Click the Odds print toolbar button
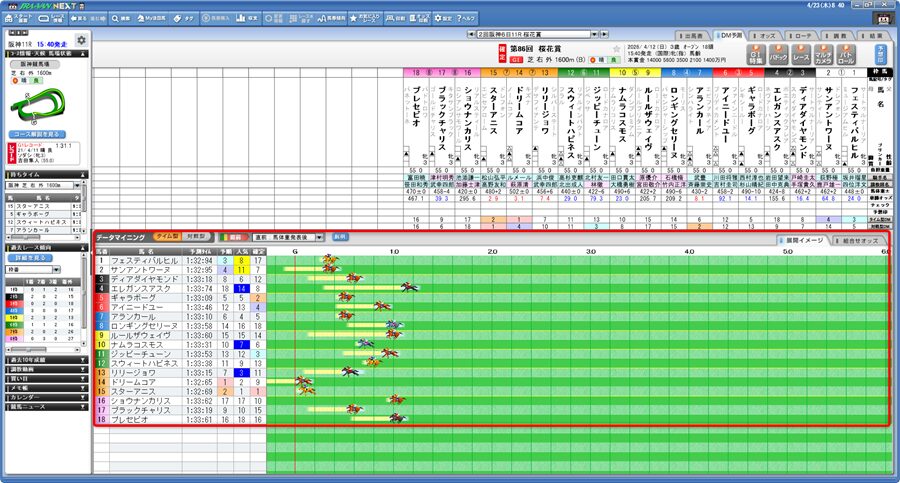 (x=419, y=18)
